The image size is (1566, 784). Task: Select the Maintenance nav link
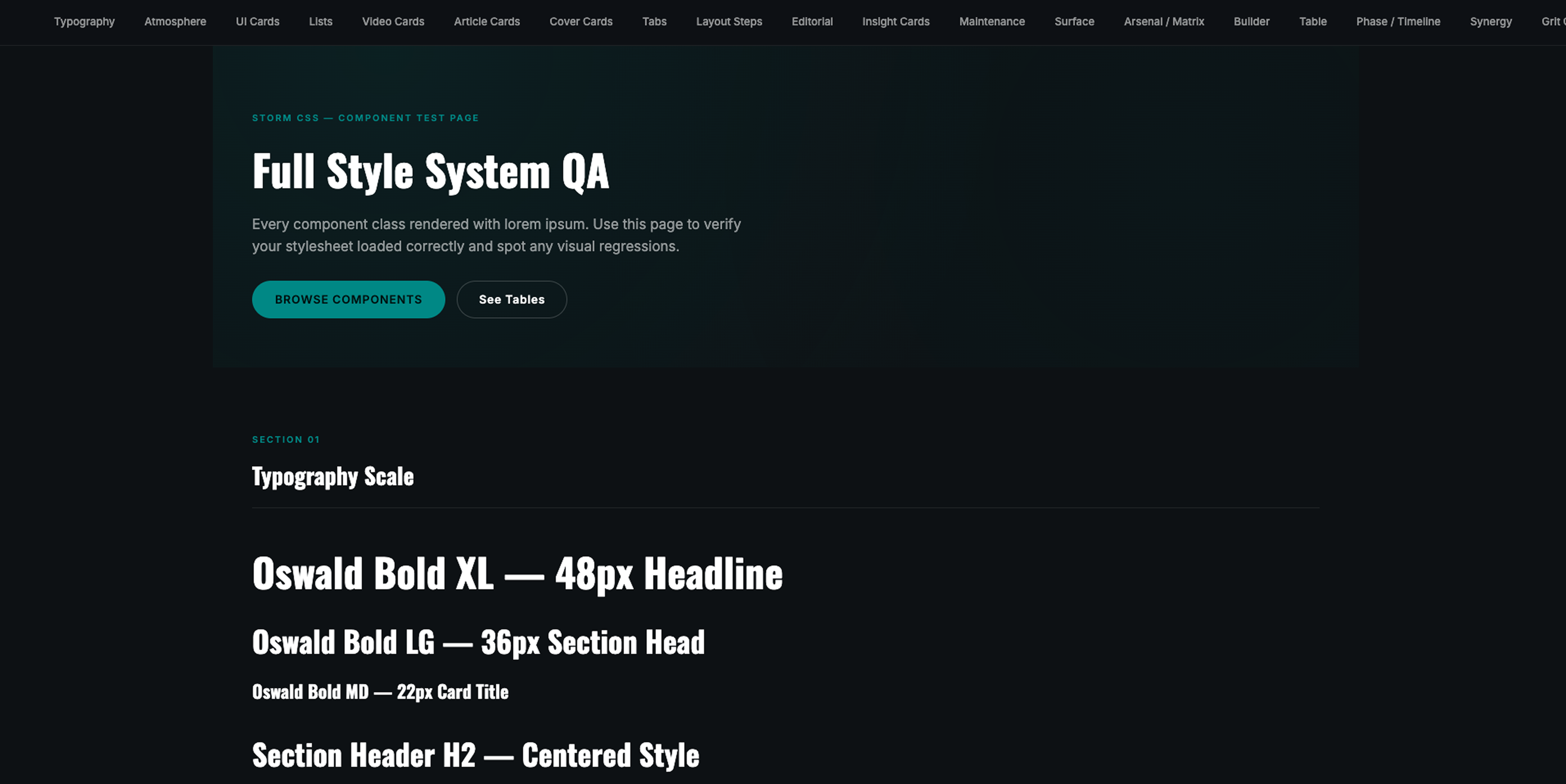(992, 22)
